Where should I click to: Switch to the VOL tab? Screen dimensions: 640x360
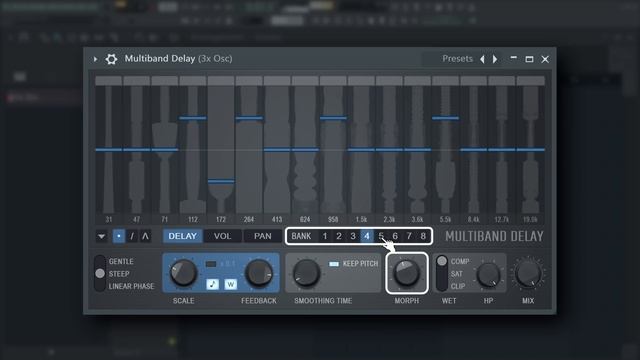click(222, 236)
